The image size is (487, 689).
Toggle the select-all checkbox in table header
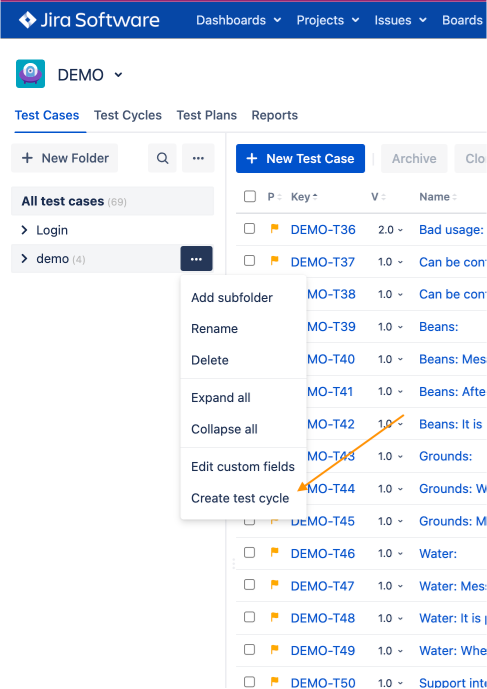click(250, 196)
